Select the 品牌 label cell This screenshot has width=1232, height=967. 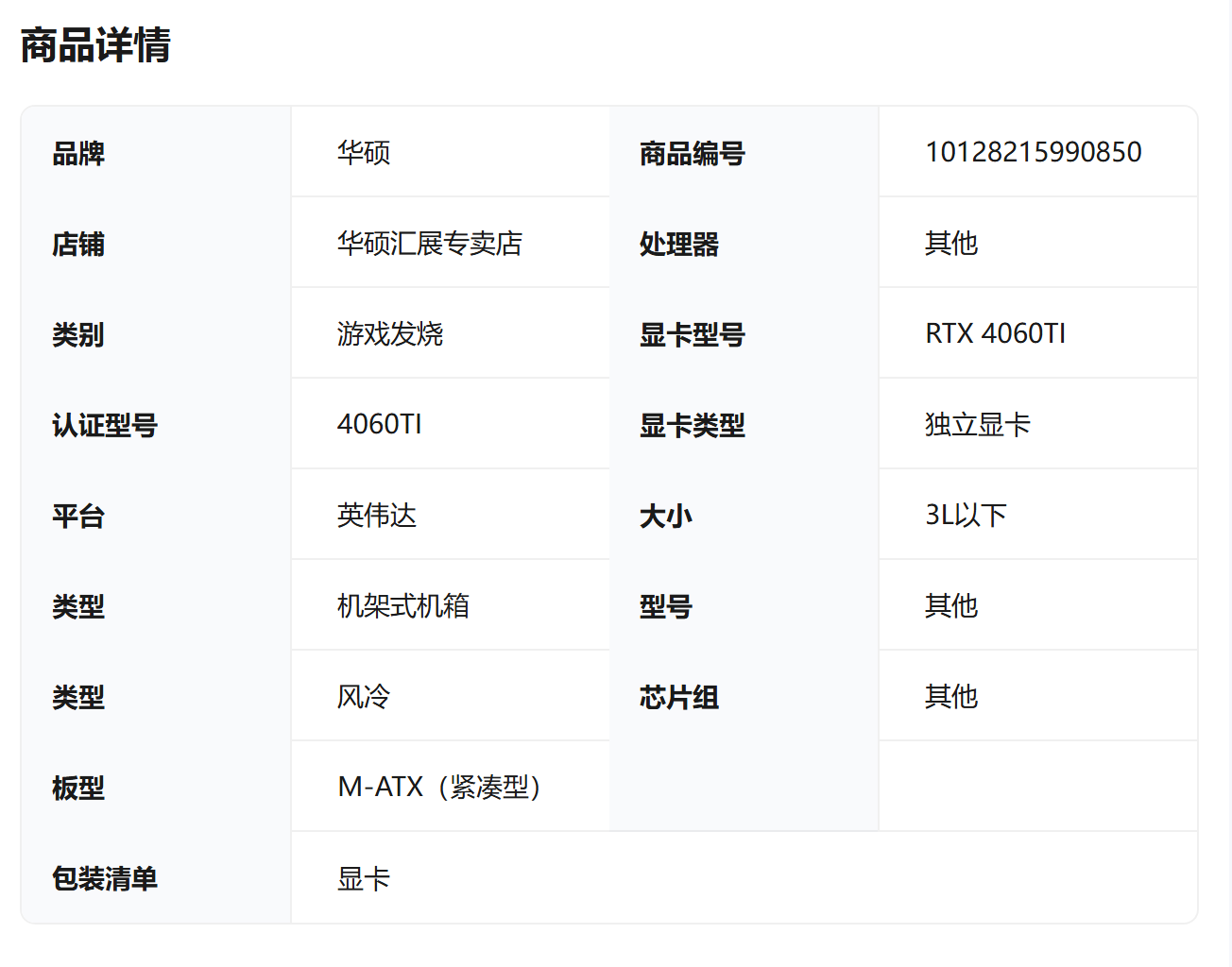pyautogui.click(x=78, y=153)
